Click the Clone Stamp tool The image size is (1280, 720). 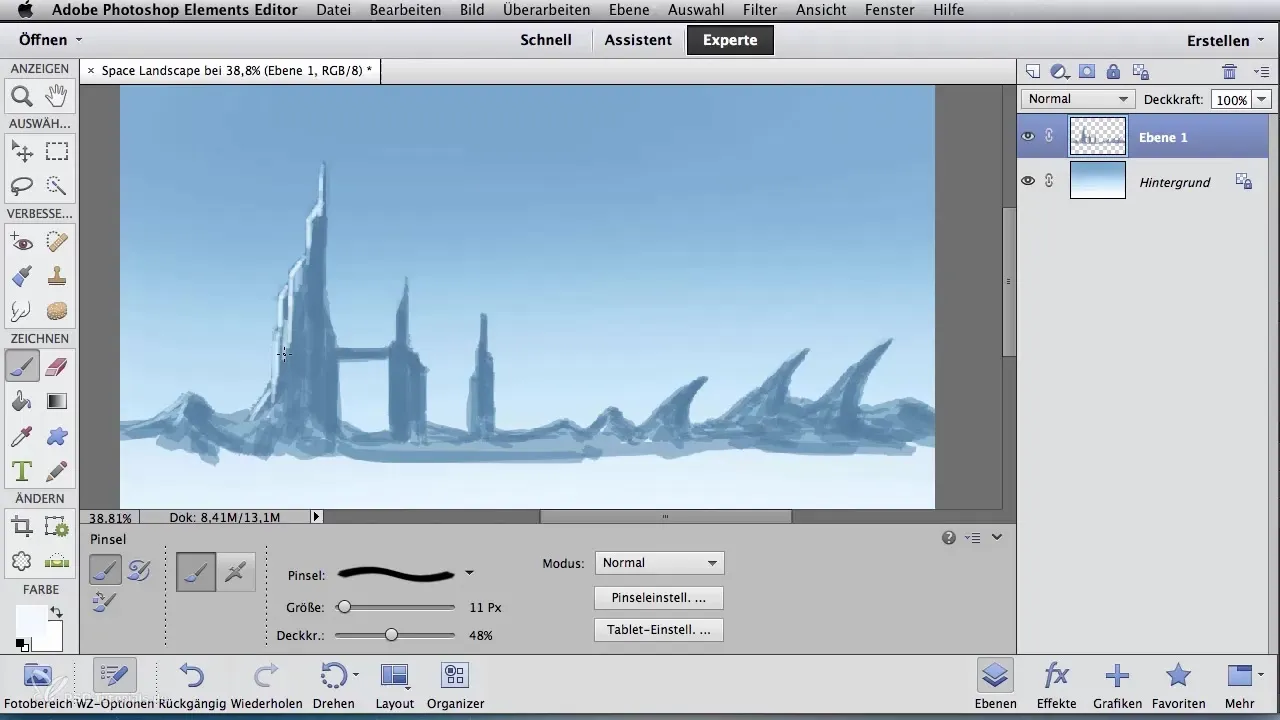[x=57, y=277]
